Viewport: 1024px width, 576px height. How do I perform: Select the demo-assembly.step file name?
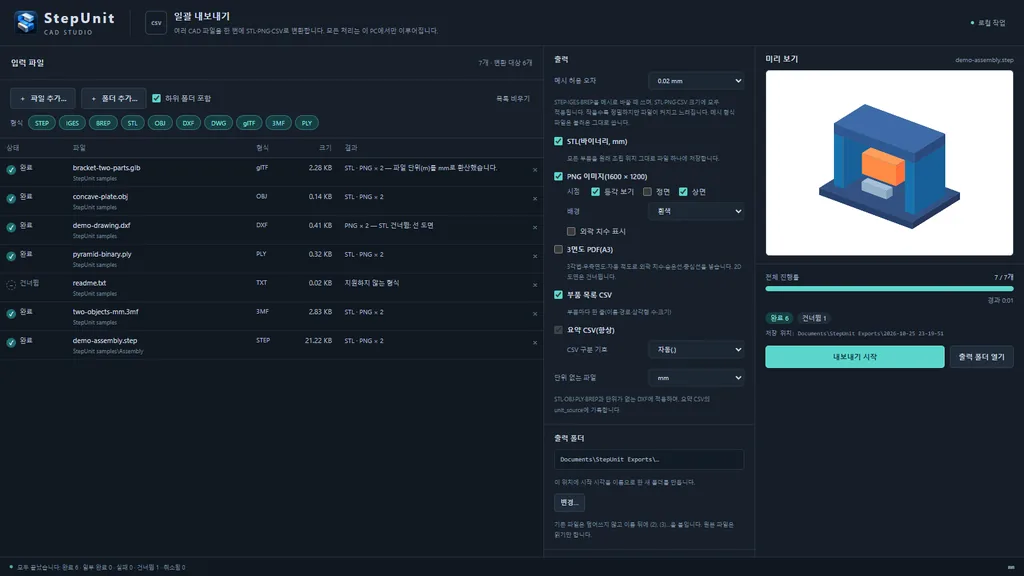(105, 341)
